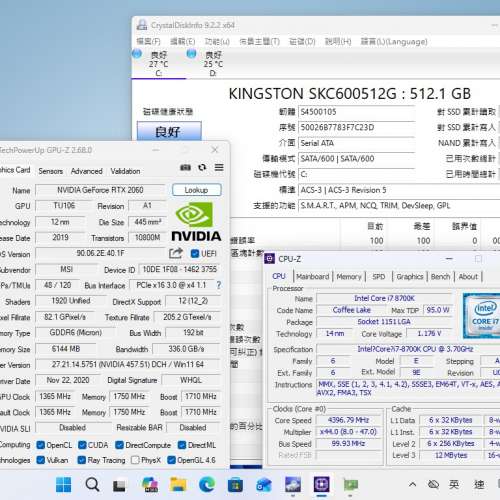Switch to CPU-Z taskbar icon
Viewport: 500px width, 500px height.
click(x=322, y=485)
